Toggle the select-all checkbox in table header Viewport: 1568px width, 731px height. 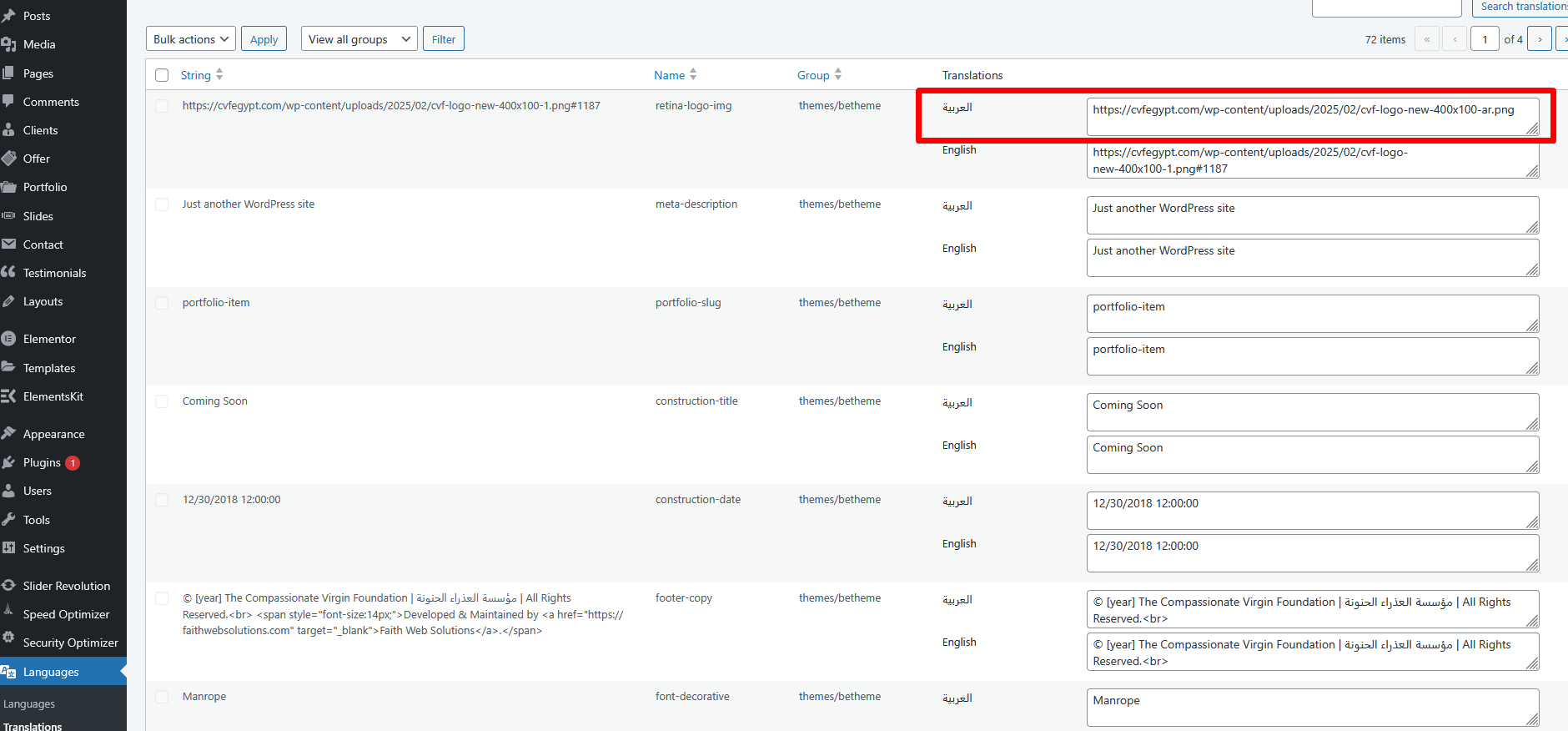point(162,75)
